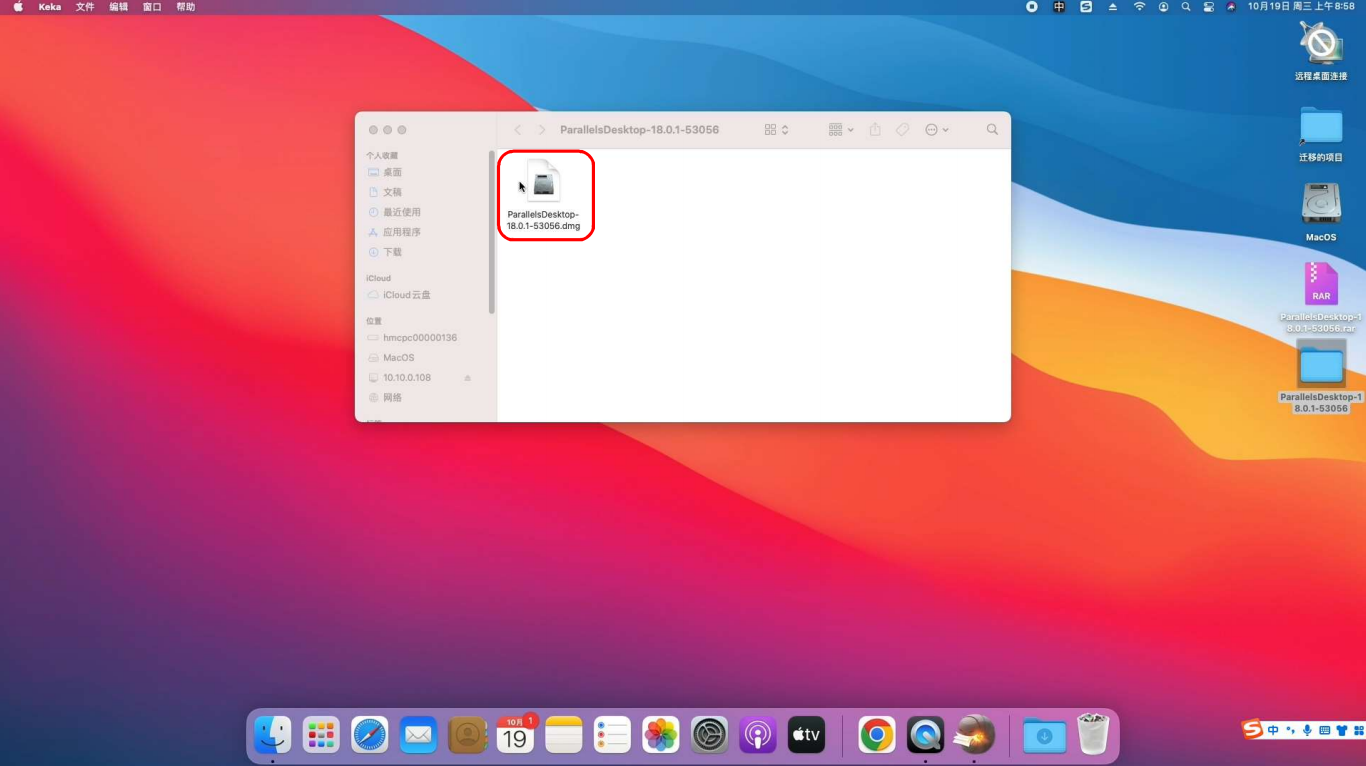
Task: Launch Safari from the Dock
Action: pyautogui.click(x=370, y=736)
